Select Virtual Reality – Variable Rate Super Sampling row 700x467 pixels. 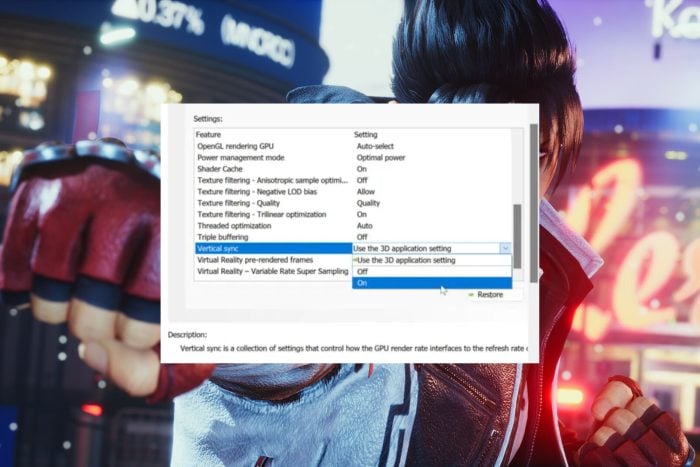click(x=274, y=271)
